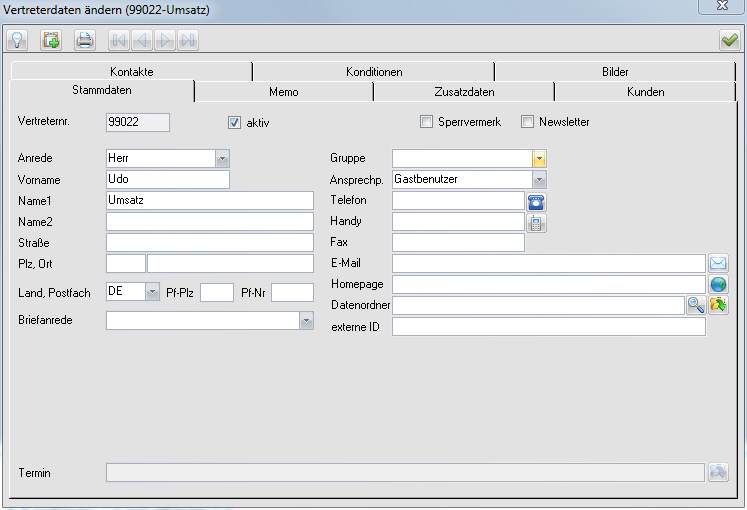Close the Vertreterdaten ändern window

coord(722,6)
